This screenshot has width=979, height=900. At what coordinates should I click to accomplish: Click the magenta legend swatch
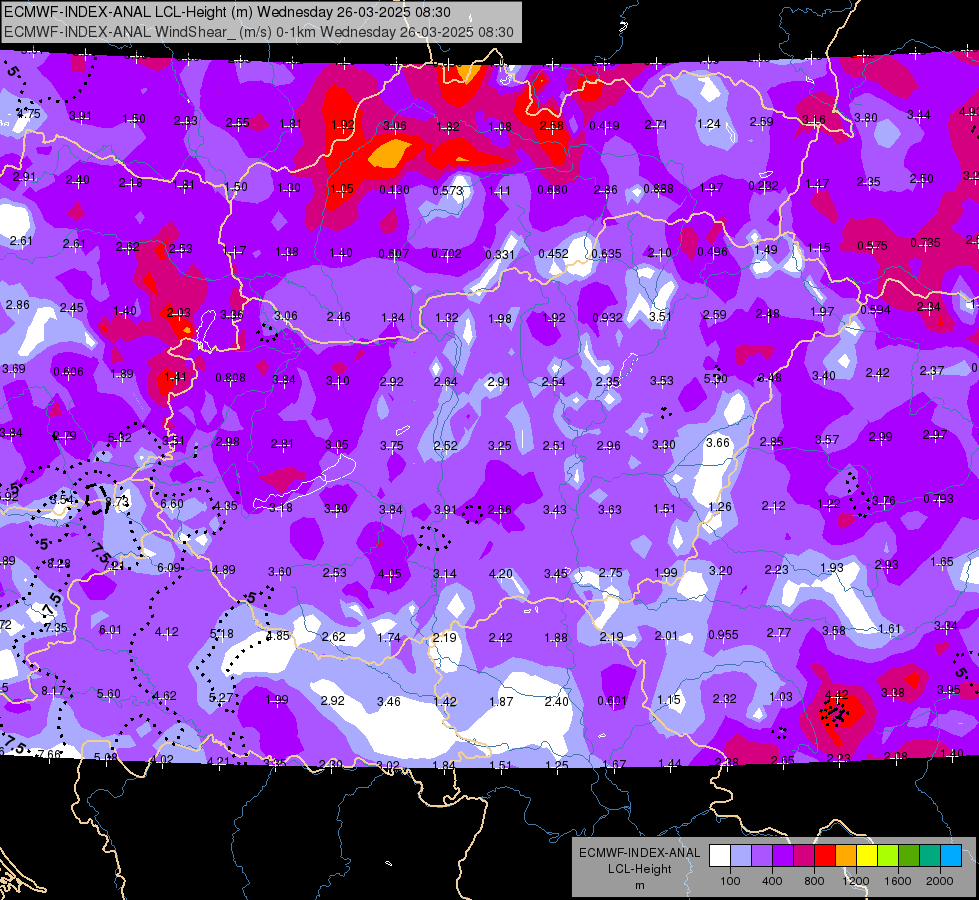(x=804, y=856)
